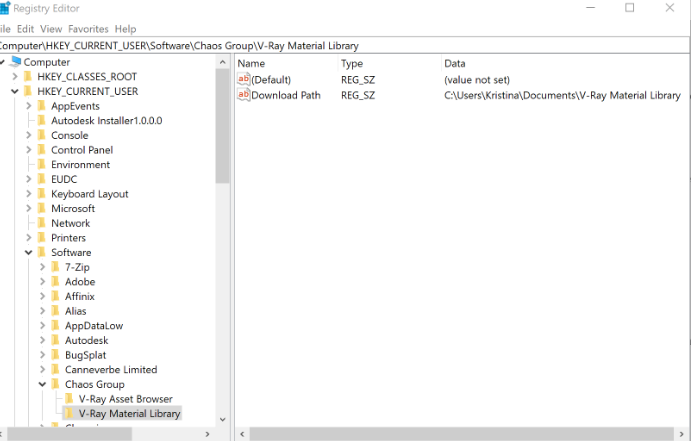Screen dimensions: 693x441
Task: Click the values pane horizontal scrollbar thumb
Action: click(461, 434)
